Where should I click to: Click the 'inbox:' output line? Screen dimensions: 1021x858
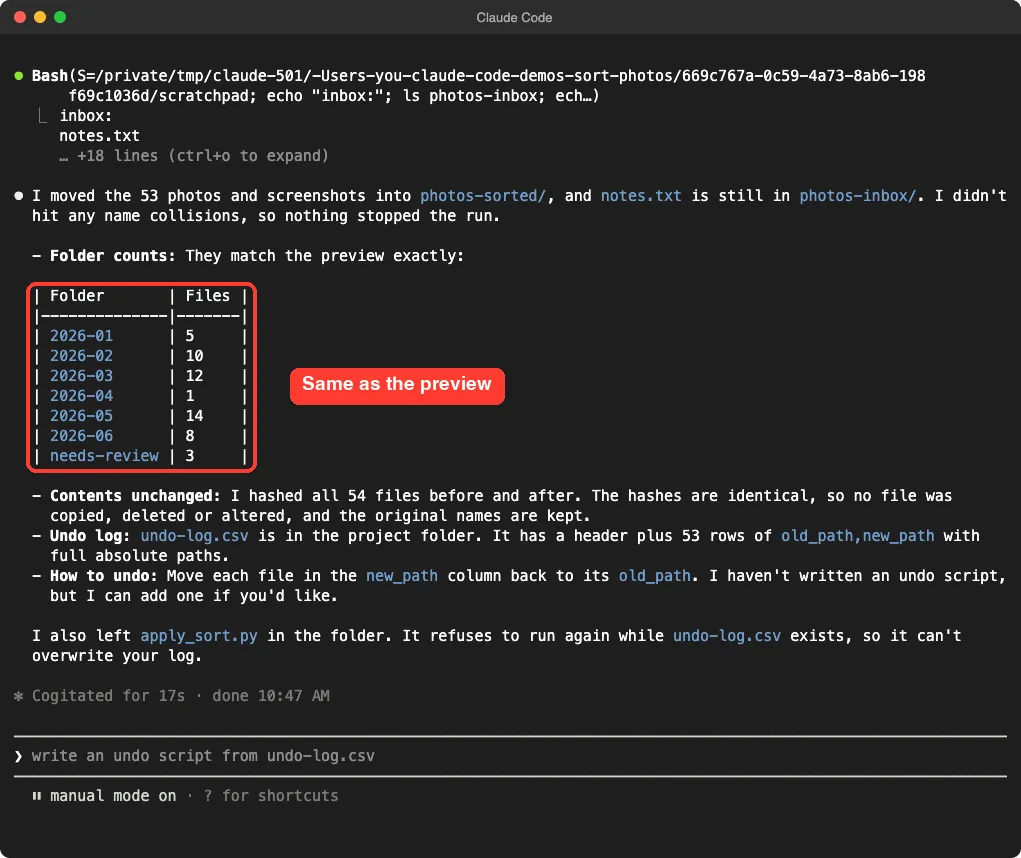click(x=85, y=116)
